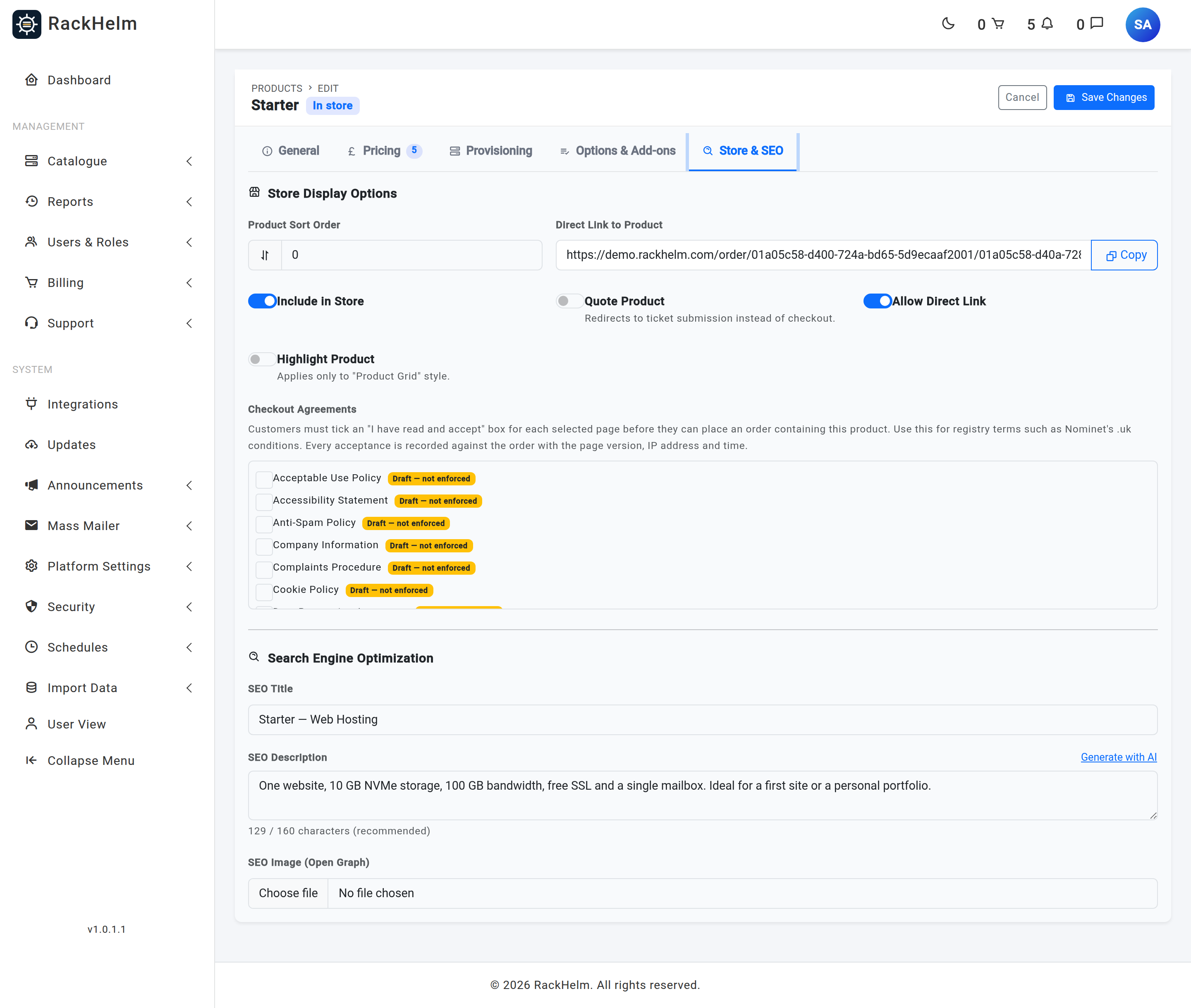This screenshot has height=1008, width=1191.
Task: Toggle dark mode moon icon
Action: pos(948,24)
